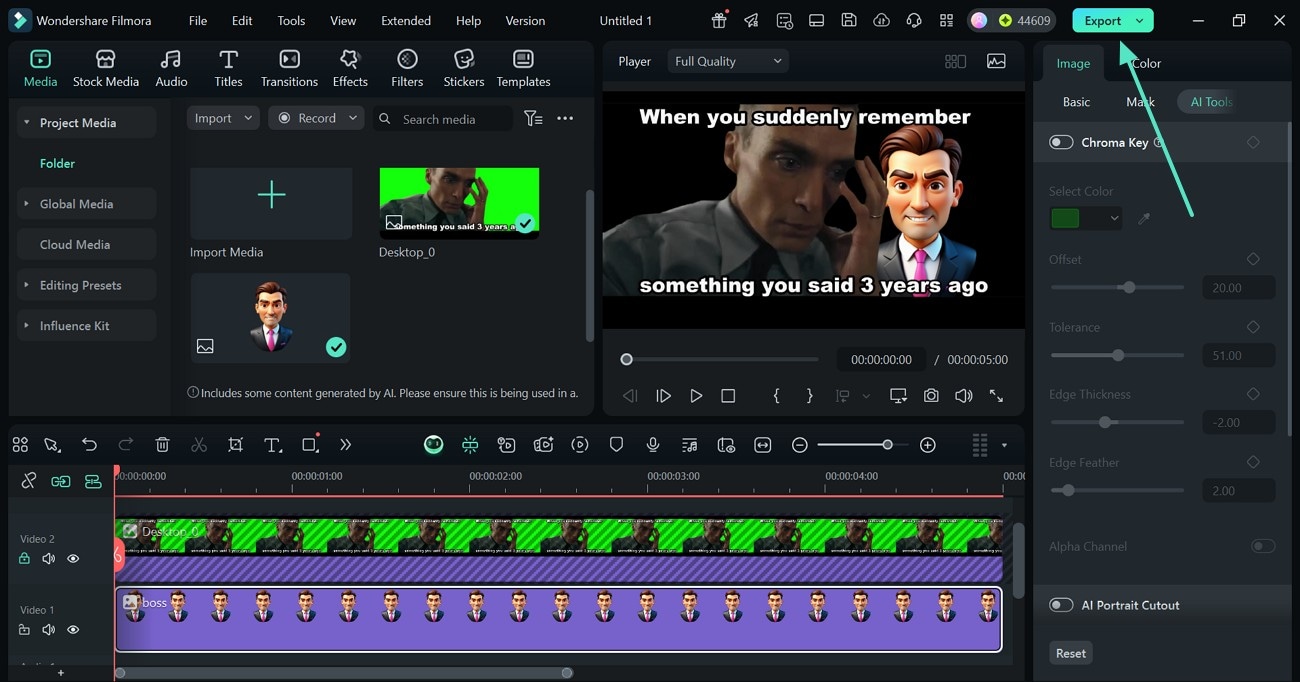Expand the Editing Presets tree

(x=26, y=285)
